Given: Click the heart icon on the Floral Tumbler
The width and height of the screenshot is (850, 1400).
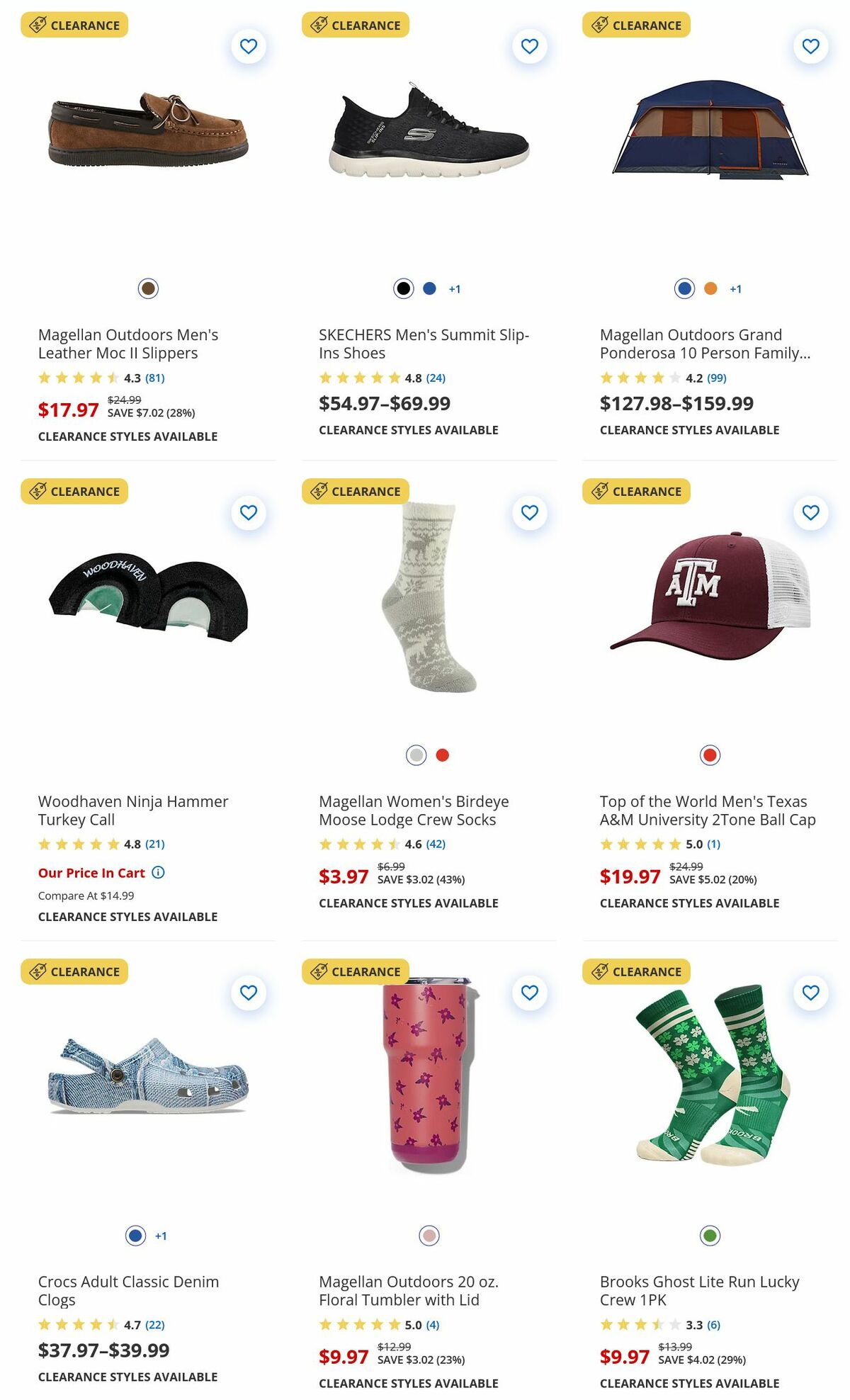Looking at the screenshot, I should 529,993.
